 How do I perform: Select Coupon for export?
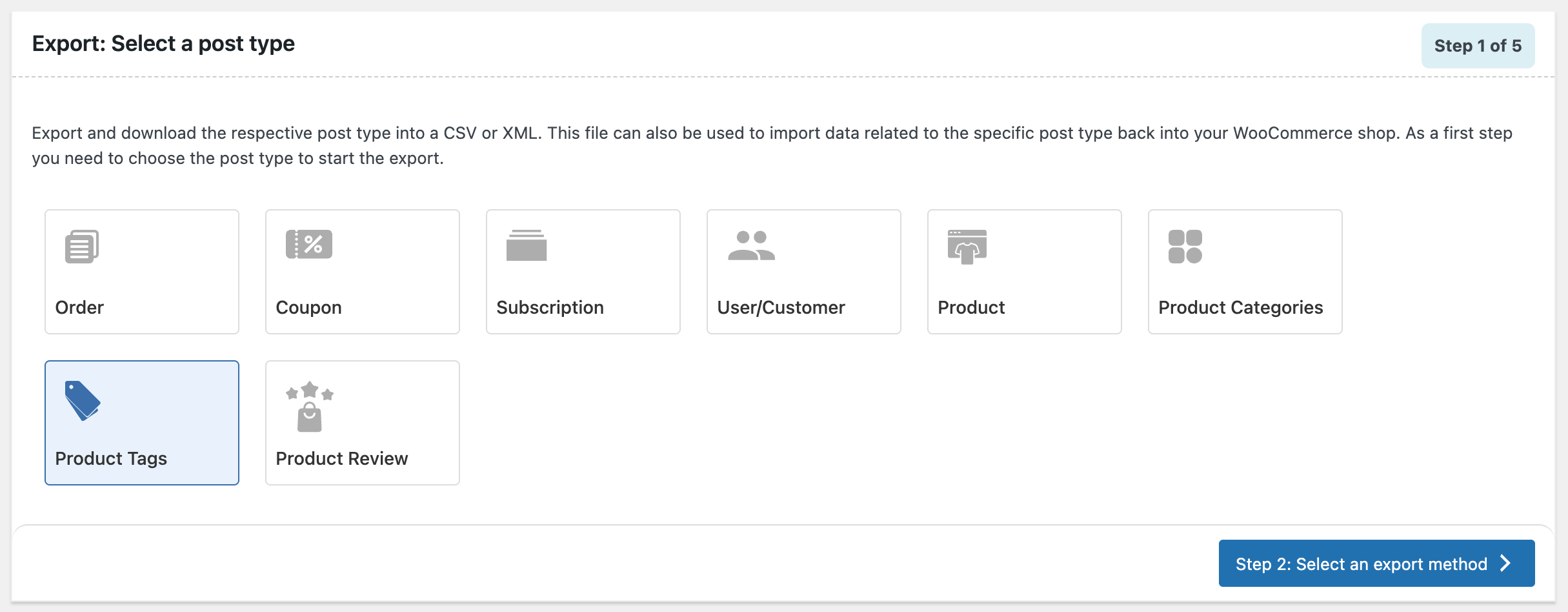[x=362, y=271]
